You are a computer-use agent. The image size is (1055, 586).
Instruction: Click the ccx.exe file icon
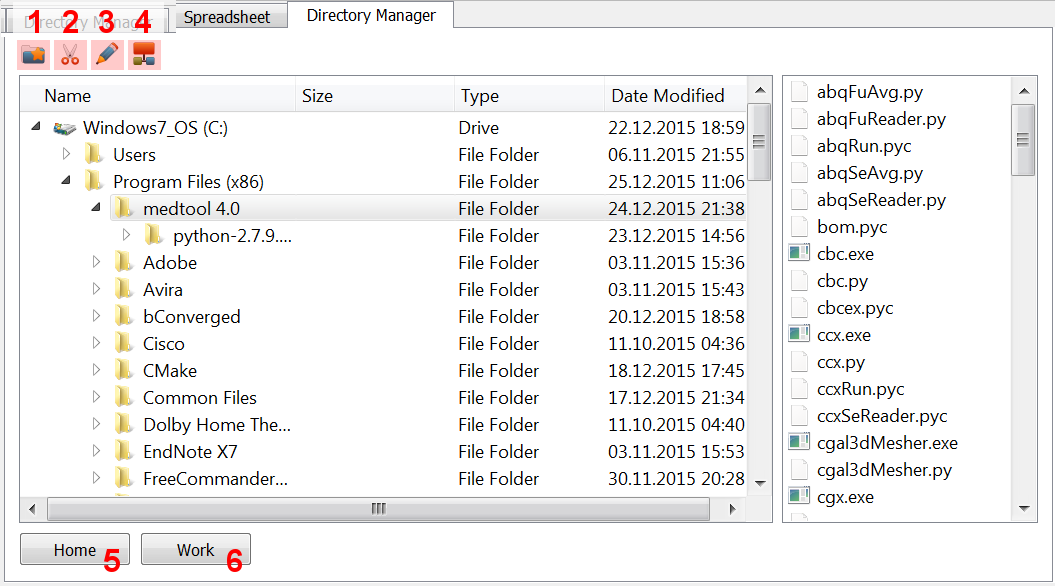coord(799,334)
